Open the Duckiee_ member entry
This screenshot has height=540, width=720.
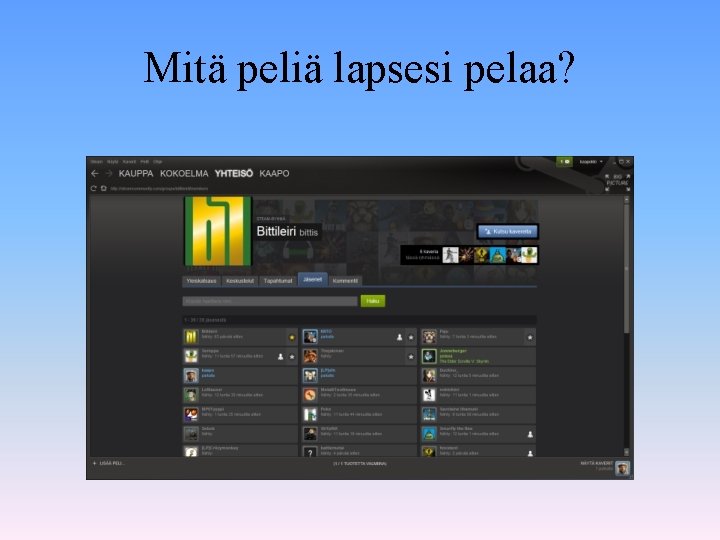pyautogui.click(x=478, y=376)
